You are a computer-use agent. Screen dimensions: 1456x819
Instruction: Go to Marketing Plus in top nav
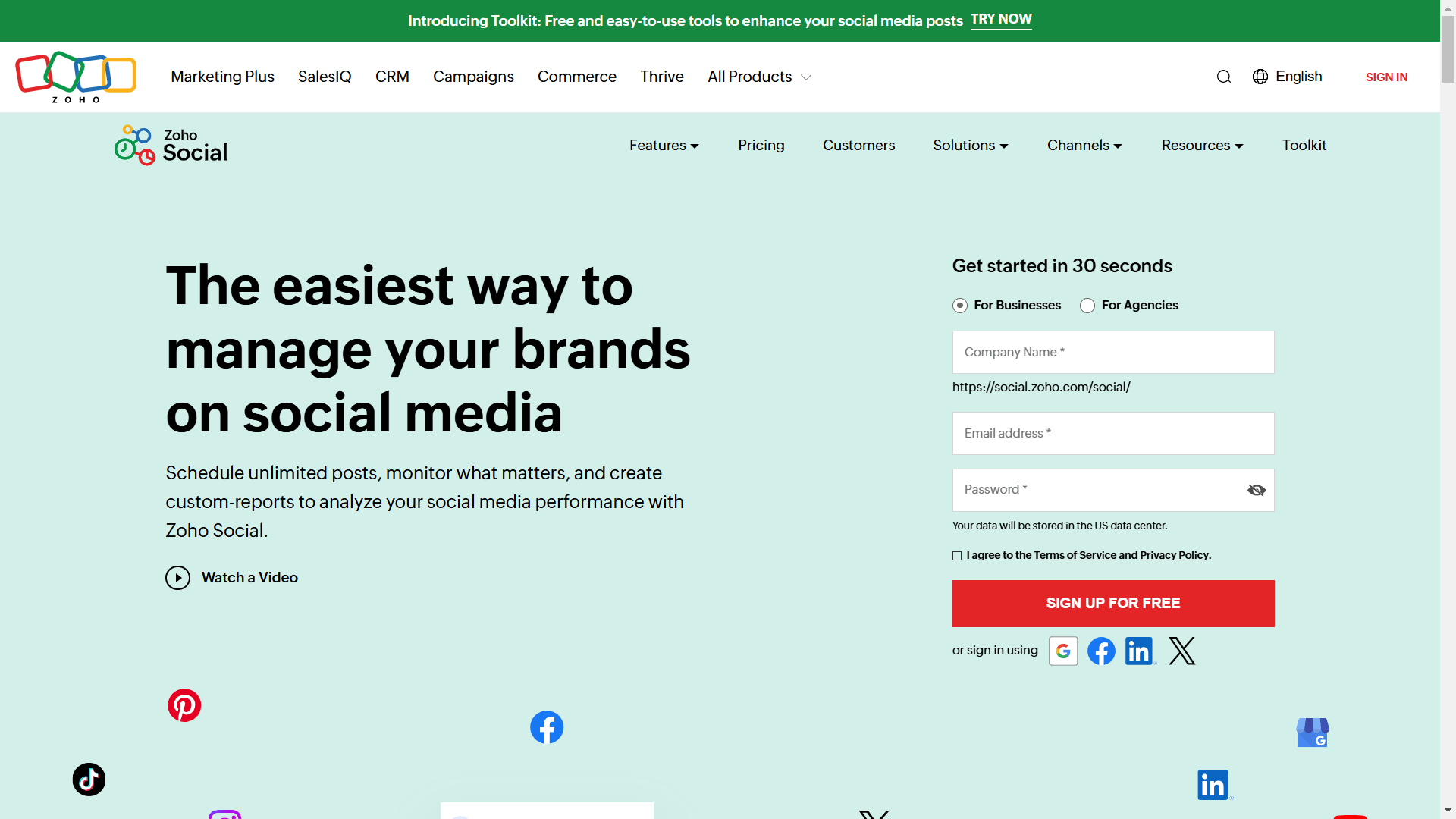pos(222,77)
